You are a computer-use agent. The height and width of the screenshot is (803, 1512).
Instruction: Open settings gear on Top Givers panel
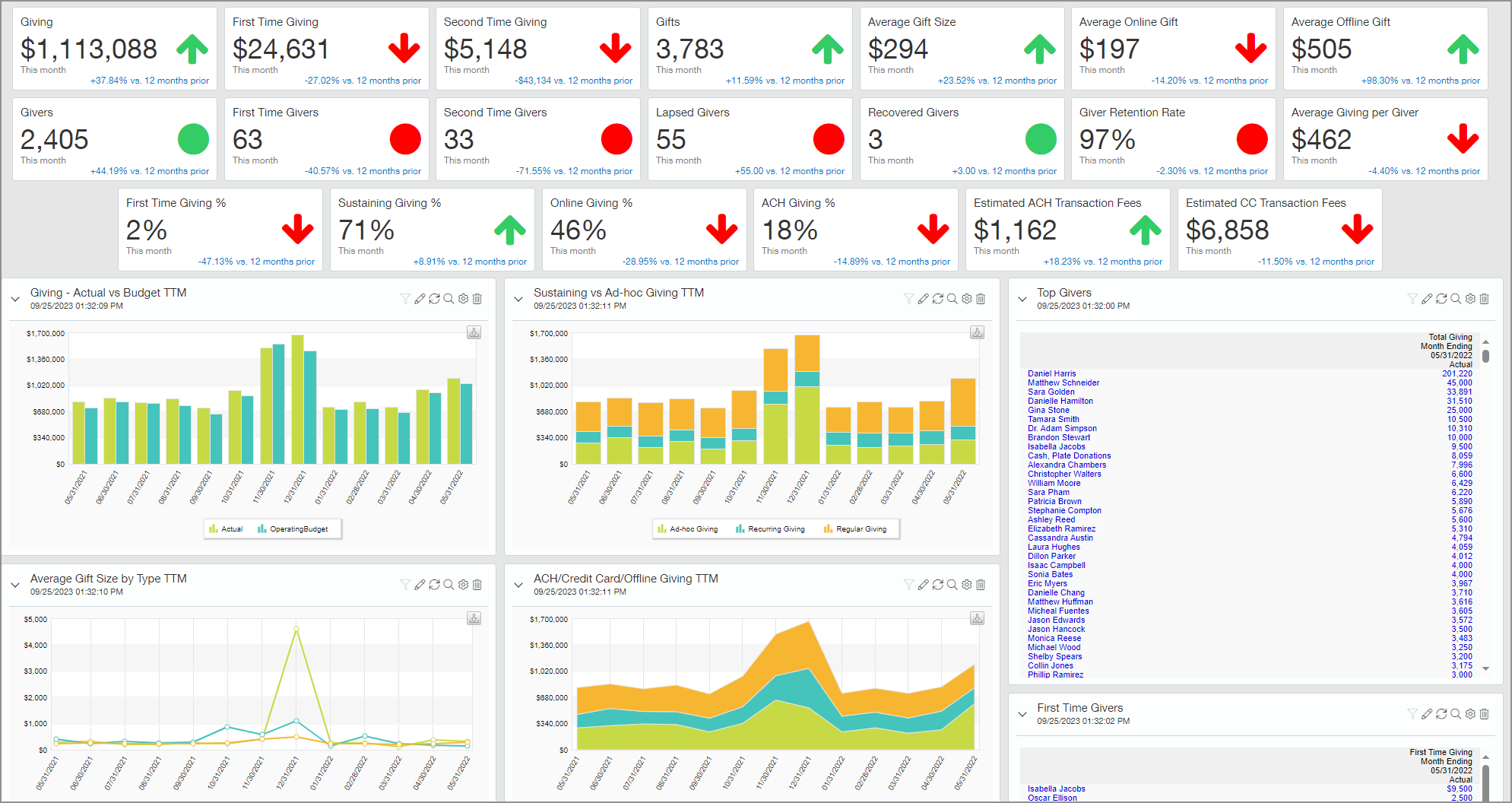click(1470, 299)
